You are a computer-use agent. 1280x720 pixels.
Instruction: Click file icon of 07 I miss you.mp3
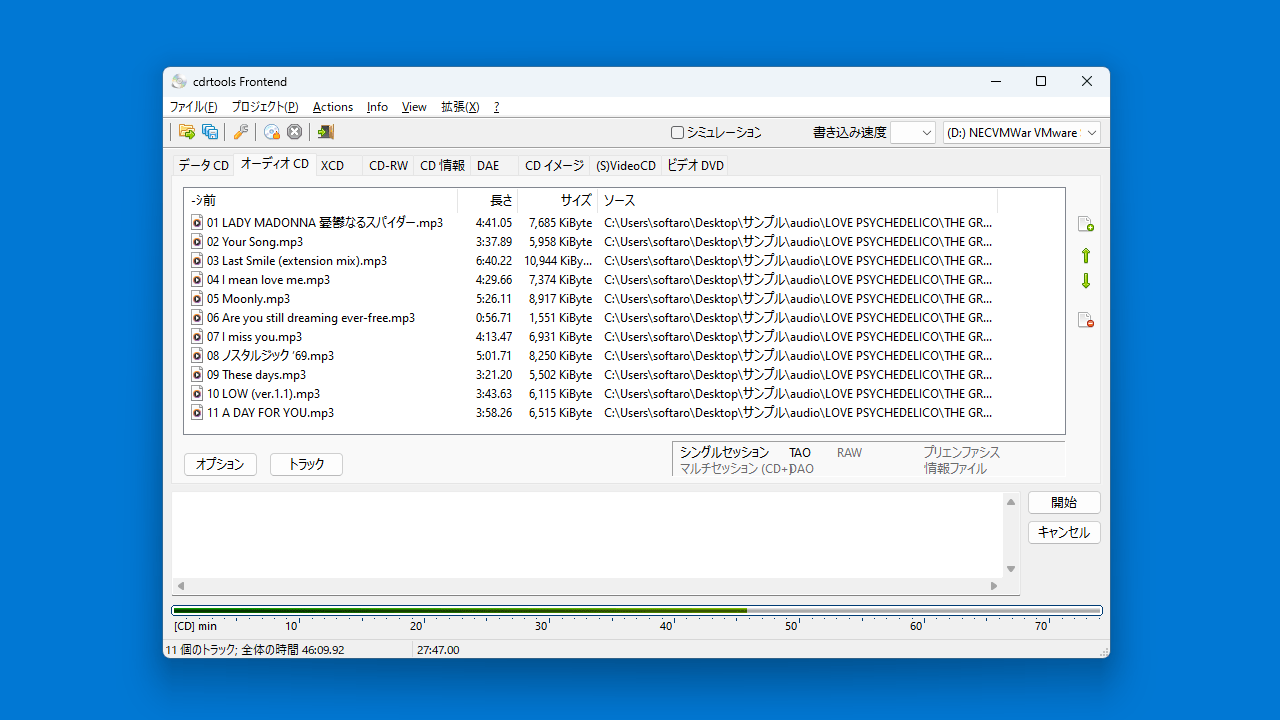(197, 337)
